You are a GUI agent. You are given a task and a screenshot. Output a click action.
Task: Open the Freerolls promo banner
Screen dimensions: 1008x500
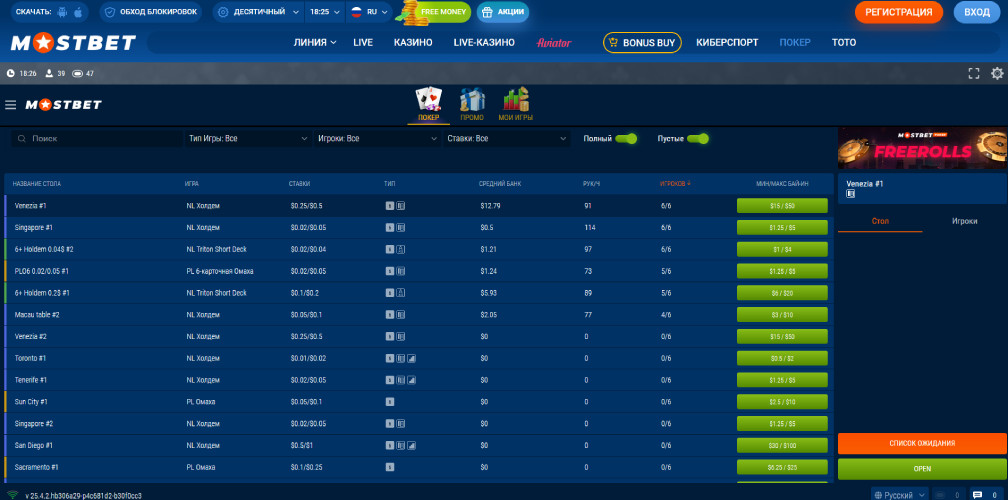pos(922,148)
